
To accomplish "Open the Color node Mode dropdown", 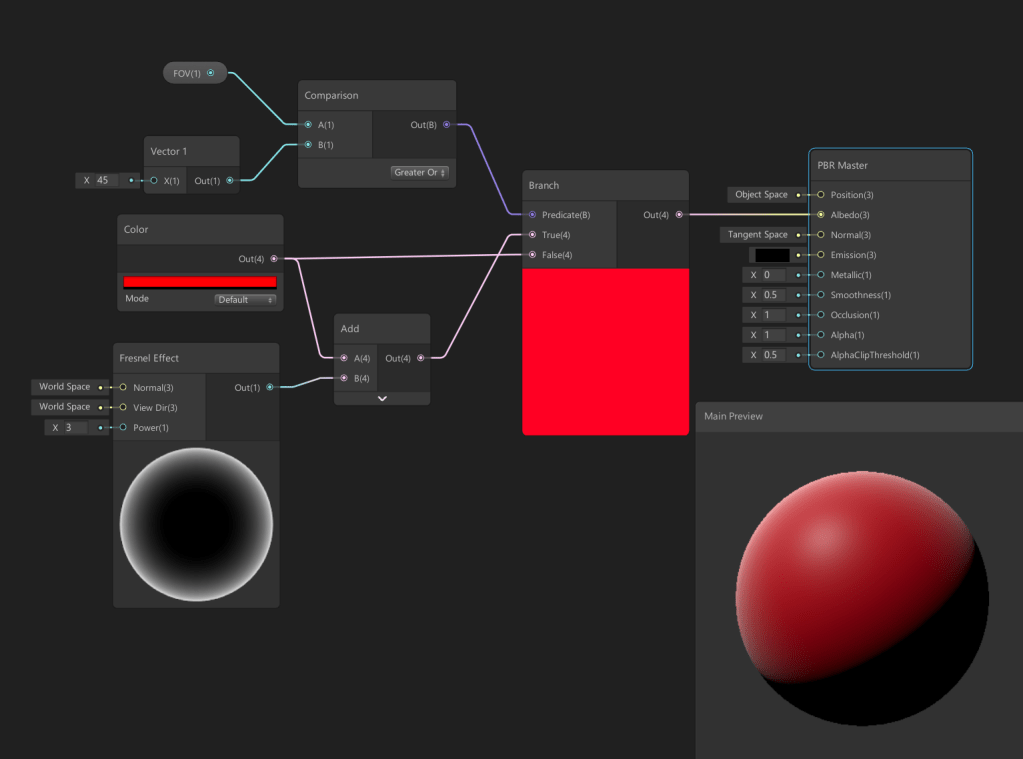I will point(245,299).
